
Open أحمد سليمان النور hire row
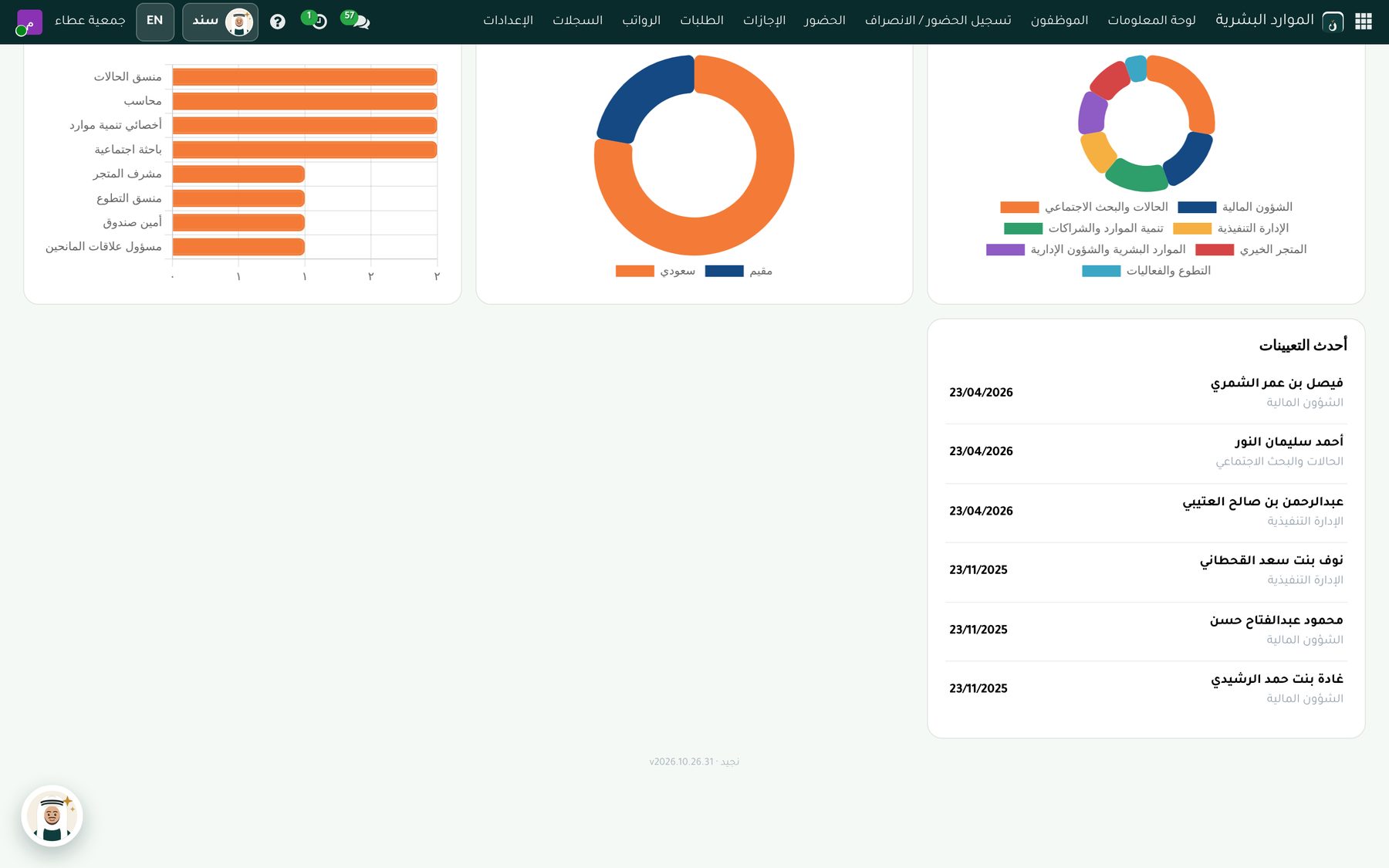[x=1146, y=452]
